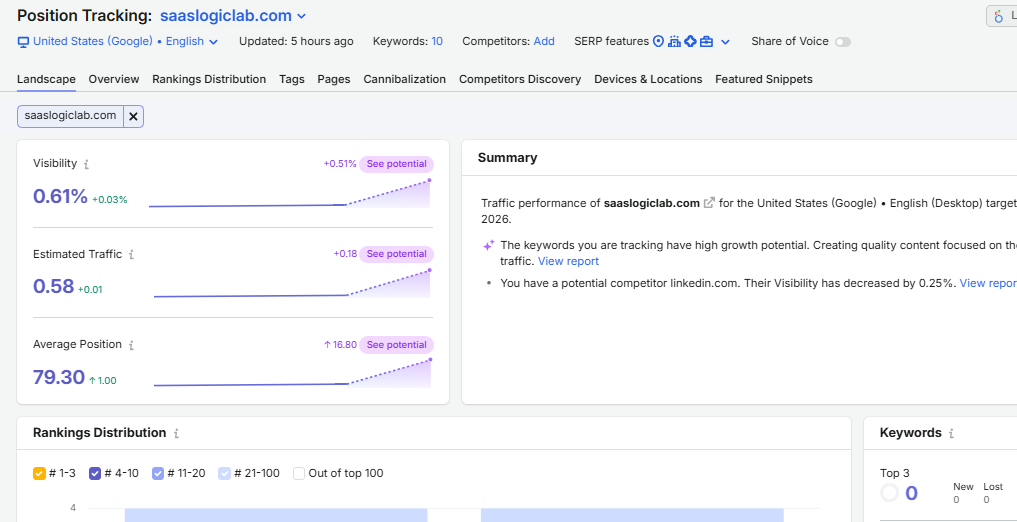Click the Keywords count 10 link
This screenshot has height=522, width=1017.
coord(437,42)
